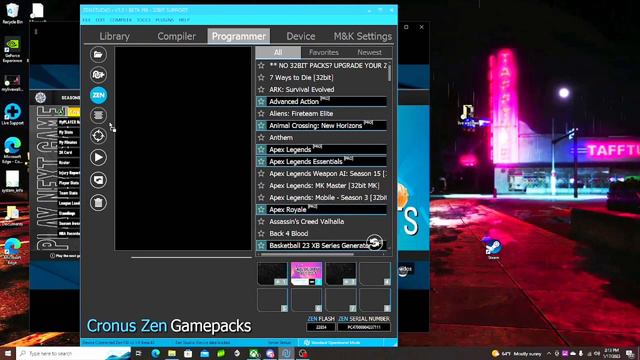Viewport: 640px width, 360px height.
Task: Toggle star for Apex Legends Essentials
Action: coord(261,161)
